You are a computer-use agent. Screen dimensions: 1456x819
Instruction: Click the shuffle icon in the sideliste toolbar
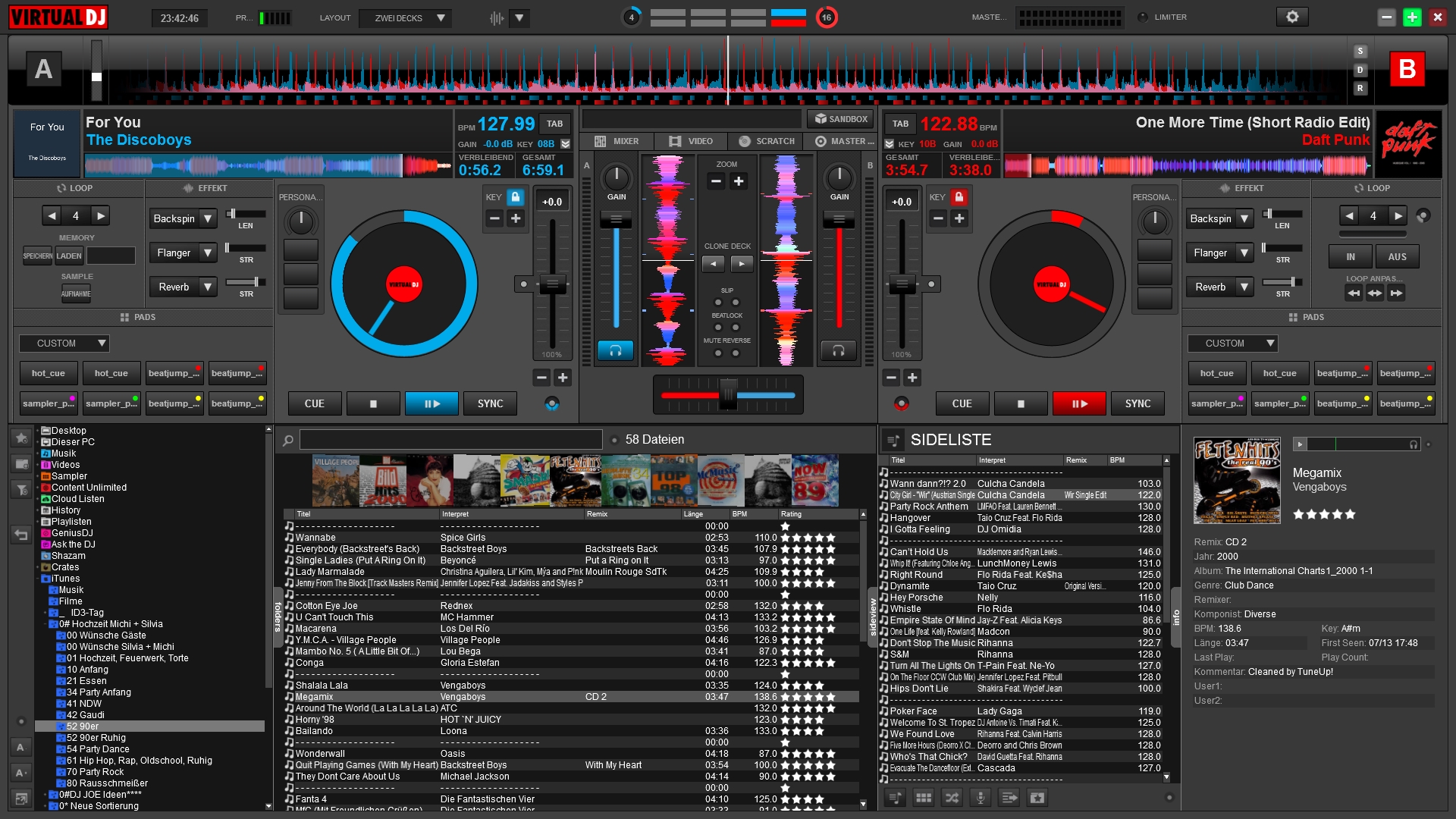[951, 797]
